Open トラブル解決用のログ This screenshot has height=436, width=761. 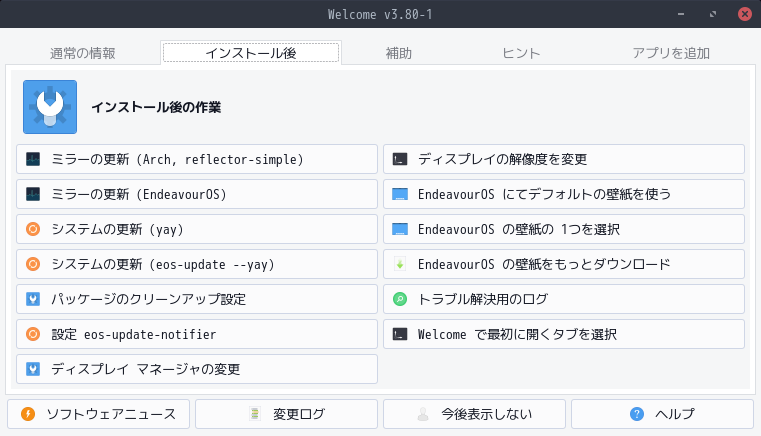(x=564, y=299)
